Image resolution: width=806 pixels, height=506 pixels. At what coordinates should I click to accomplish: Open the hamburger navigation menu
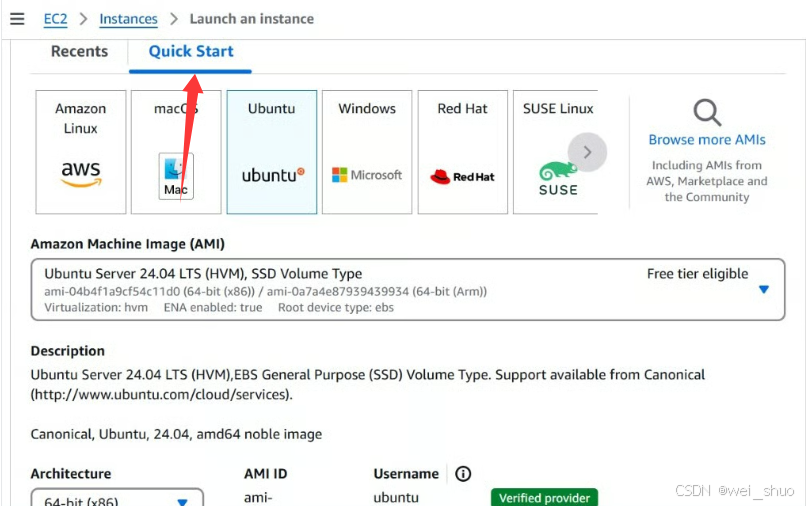17,19
